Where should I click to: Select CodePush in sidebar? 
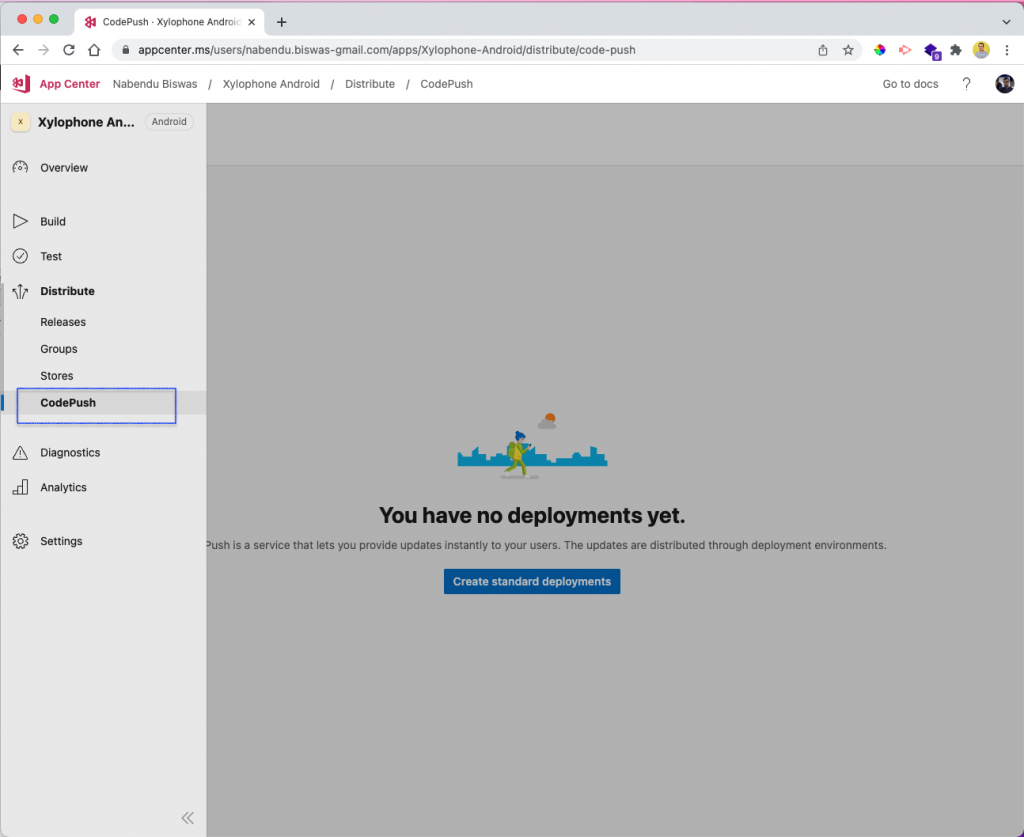(68, 403)
